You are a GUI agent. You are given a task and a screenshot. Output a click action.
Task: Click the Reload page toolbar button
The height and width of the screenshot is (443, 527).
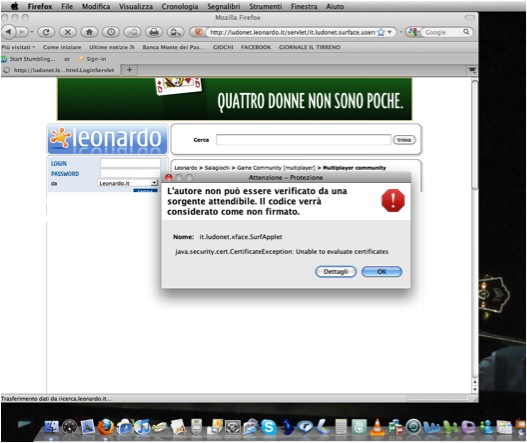click(46, 32)
